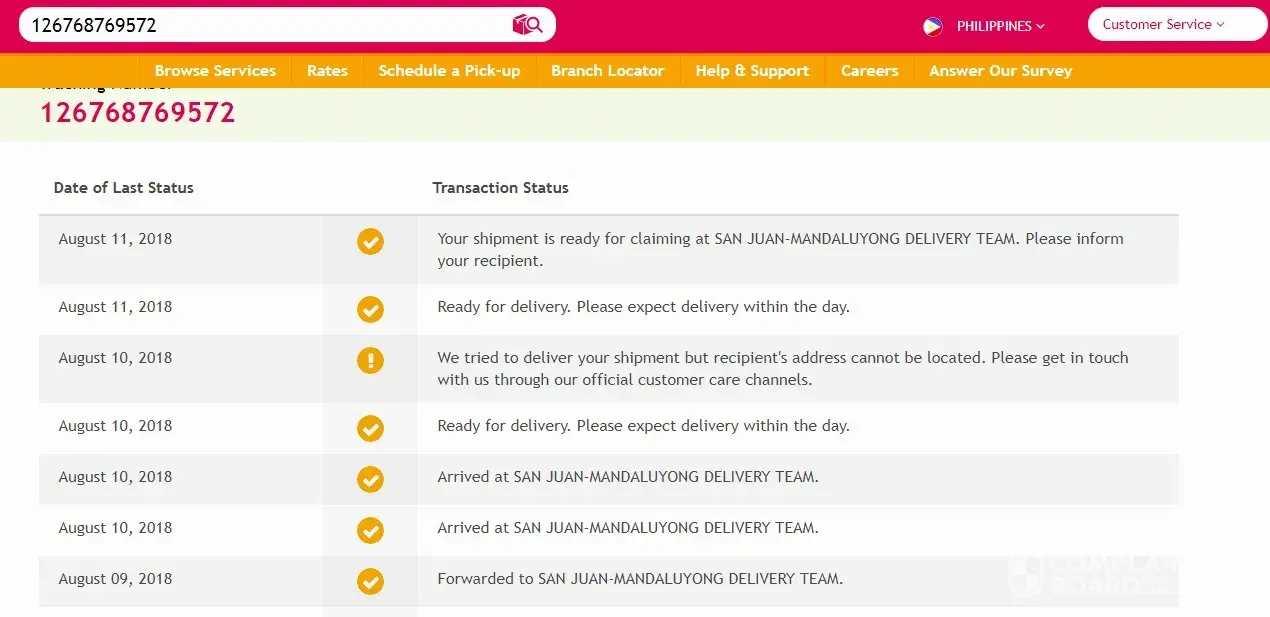
Task: Visit the Careers page link
Action: [x=869, y=71]
